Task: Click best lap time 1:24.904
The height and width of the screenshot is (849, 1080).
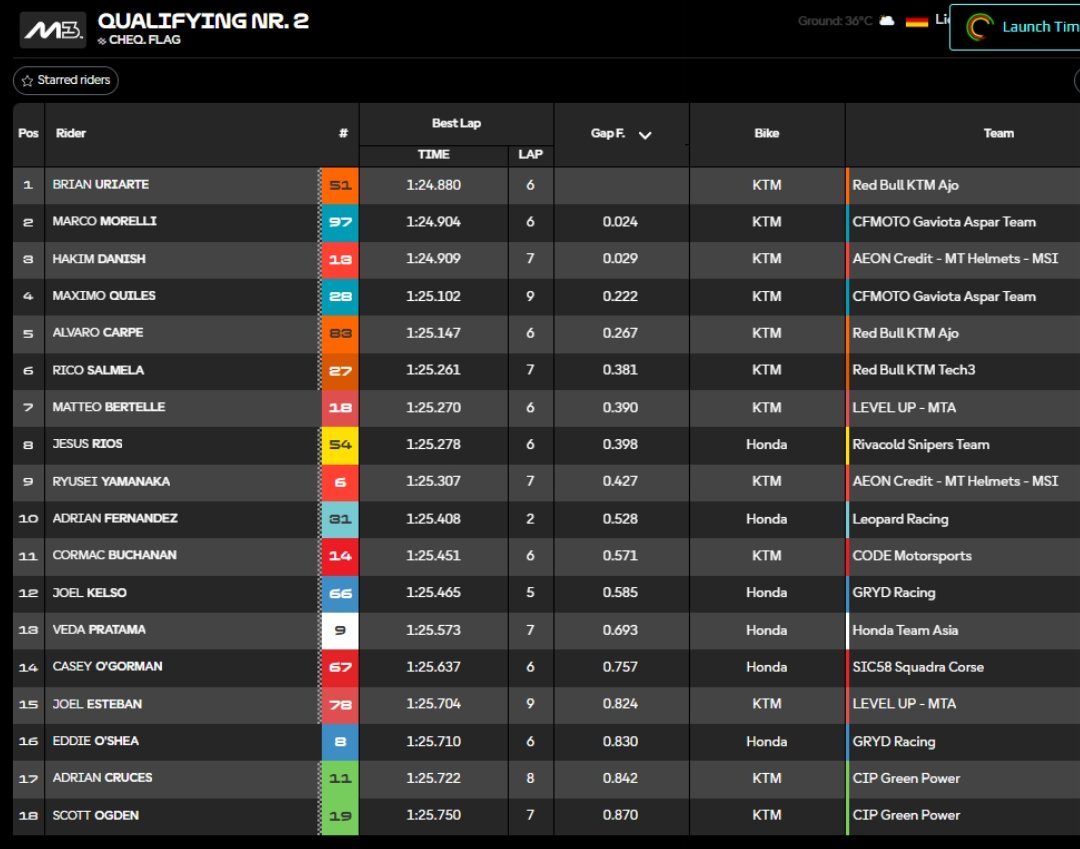Action: pos(433,222)
